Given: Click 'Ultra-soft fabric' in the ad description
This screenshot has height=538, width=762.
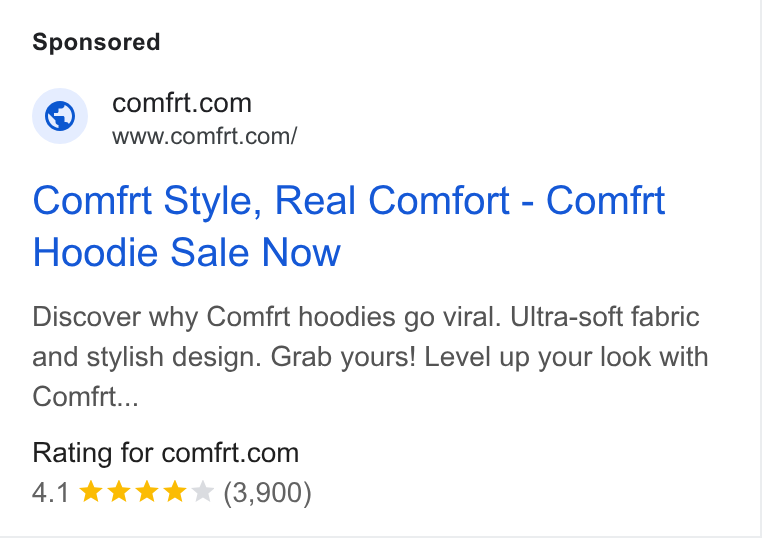Looking at the screenshot, I should click(x=605, y=317).
